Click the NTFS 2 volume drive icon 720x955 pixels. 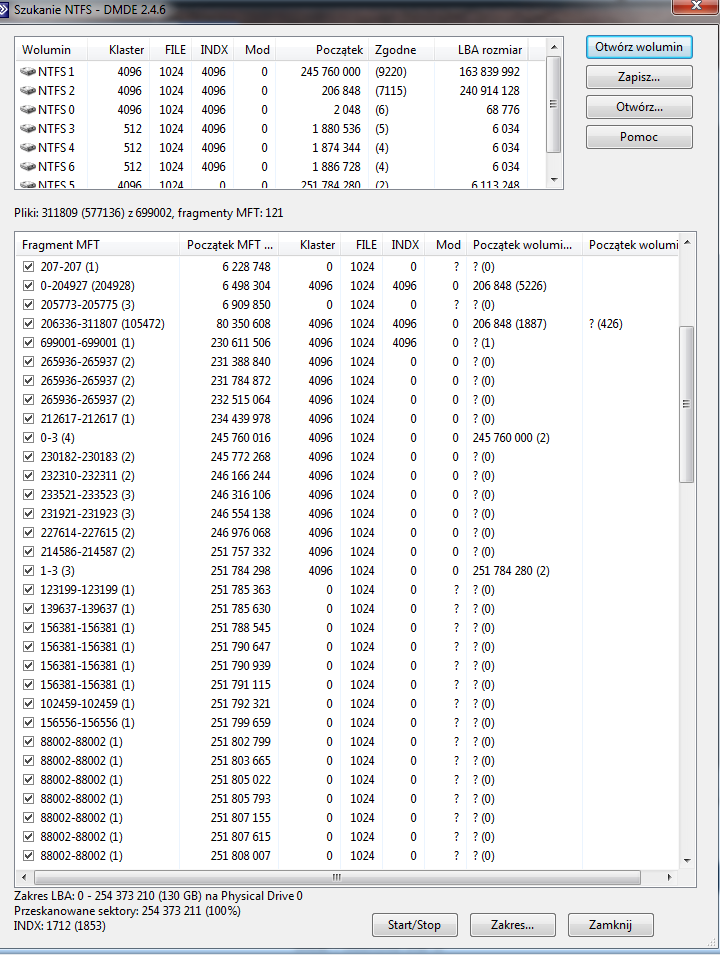(x=28, y=91)
